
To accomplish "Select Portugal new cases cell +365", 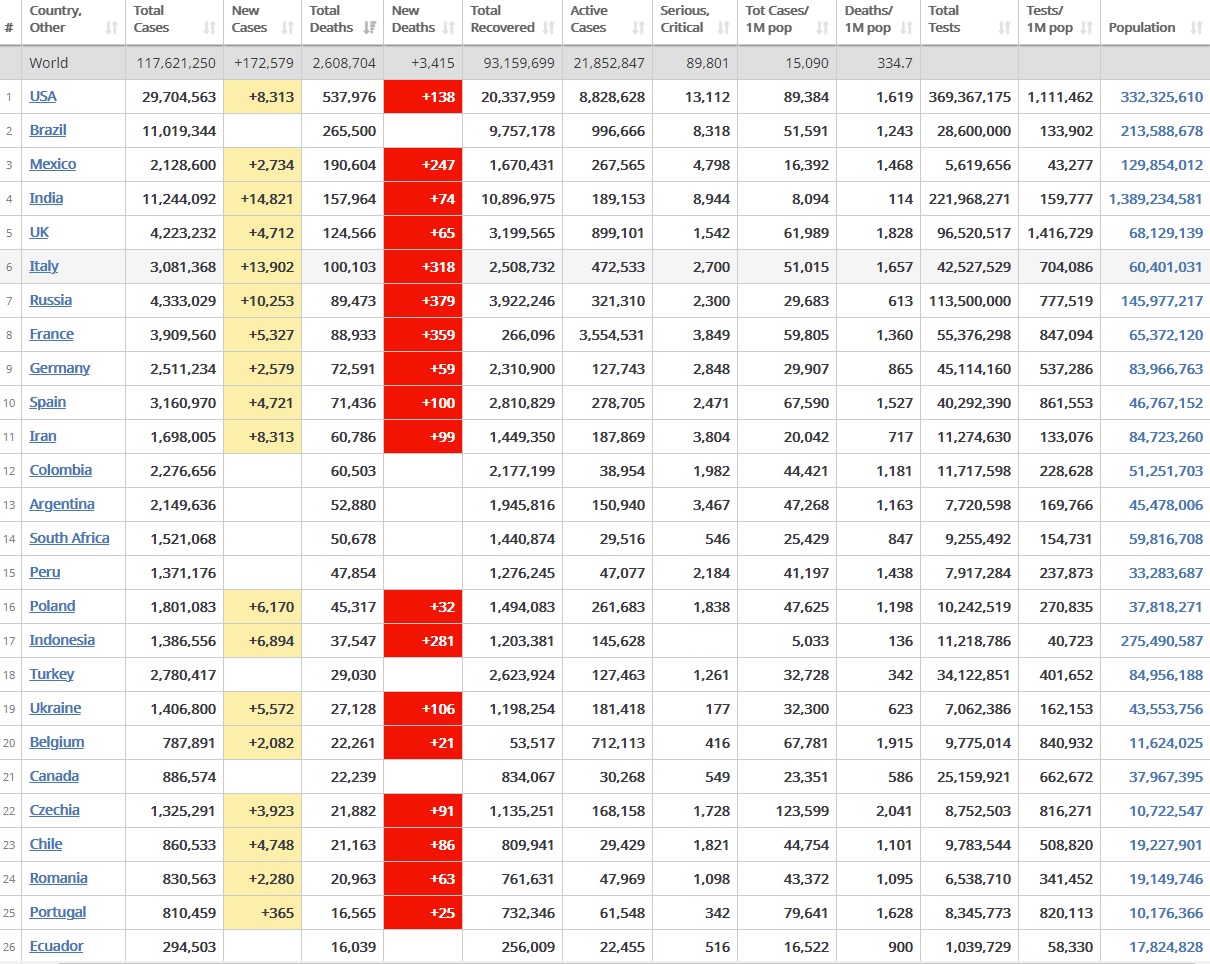I will pyautogui.click(x=262, y=913).
